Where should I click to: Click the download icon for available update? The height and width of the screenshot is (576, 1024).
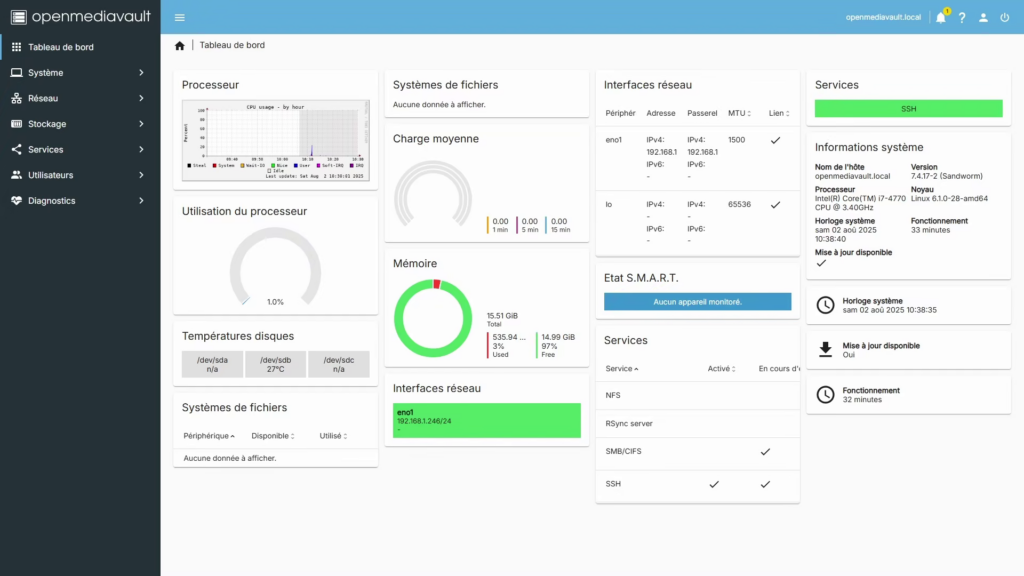(825, 349)
